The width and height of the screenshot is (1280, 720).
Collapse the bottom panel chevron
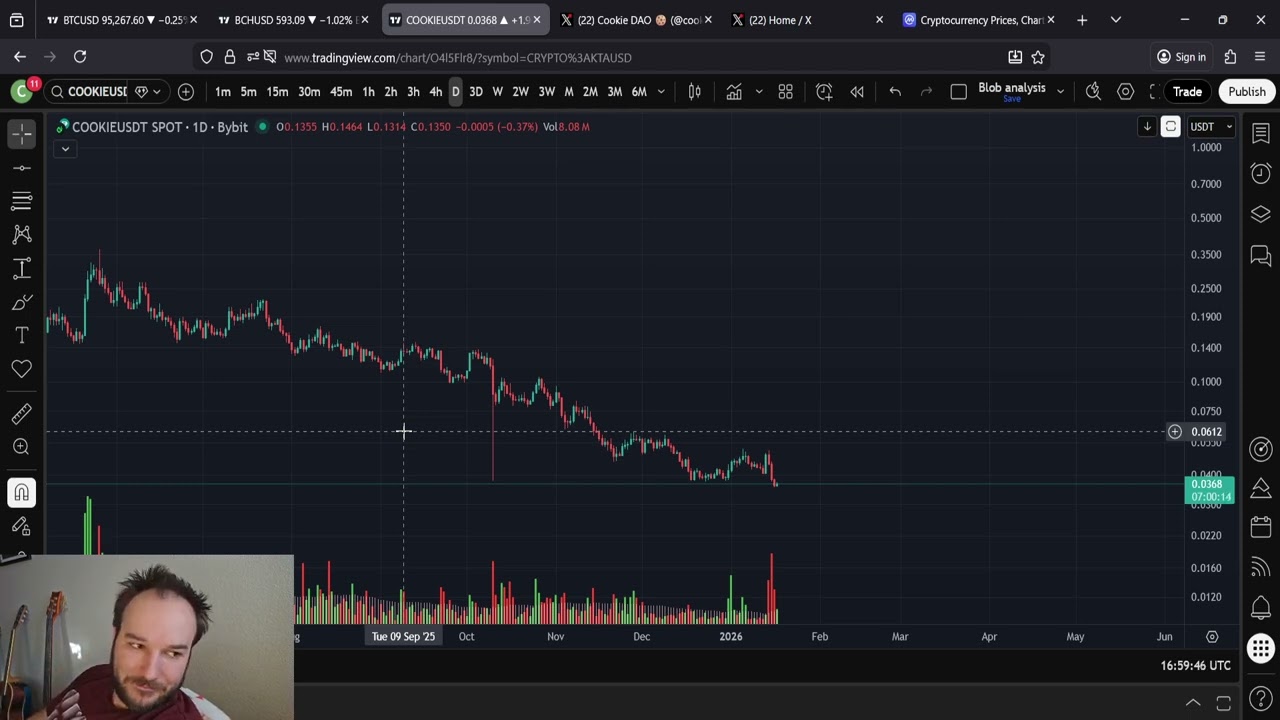1193,702
